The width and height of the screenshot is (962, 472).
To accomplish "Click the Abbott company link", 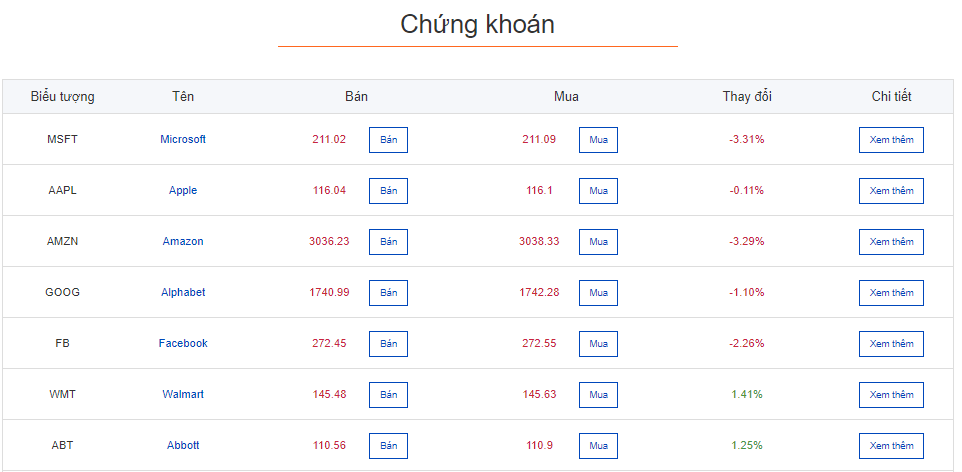I will click(x=183, y=445).
